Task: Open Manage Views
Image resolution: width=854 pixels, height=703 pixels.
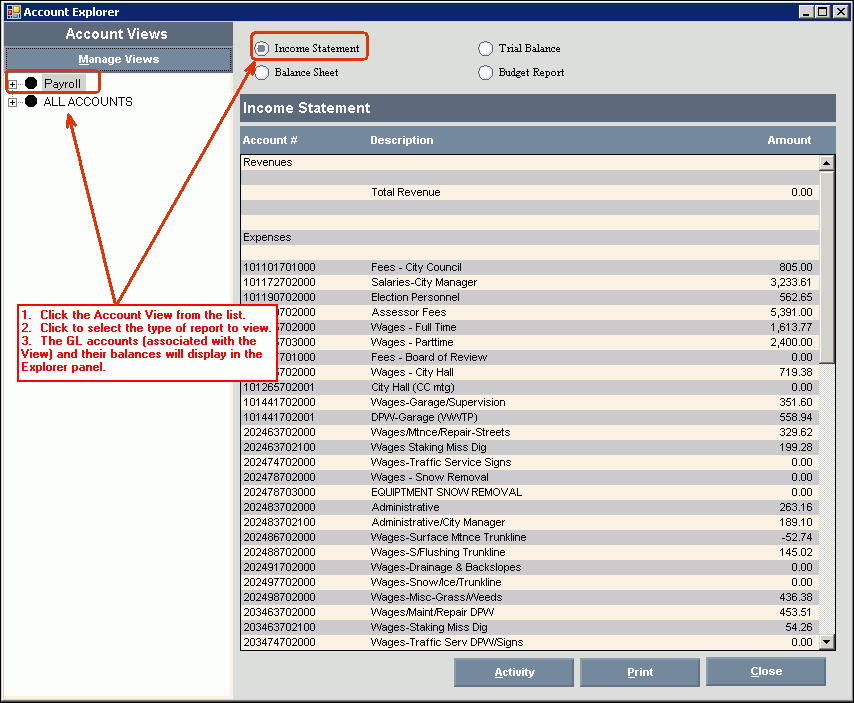Action: click(x=118, y=59)
